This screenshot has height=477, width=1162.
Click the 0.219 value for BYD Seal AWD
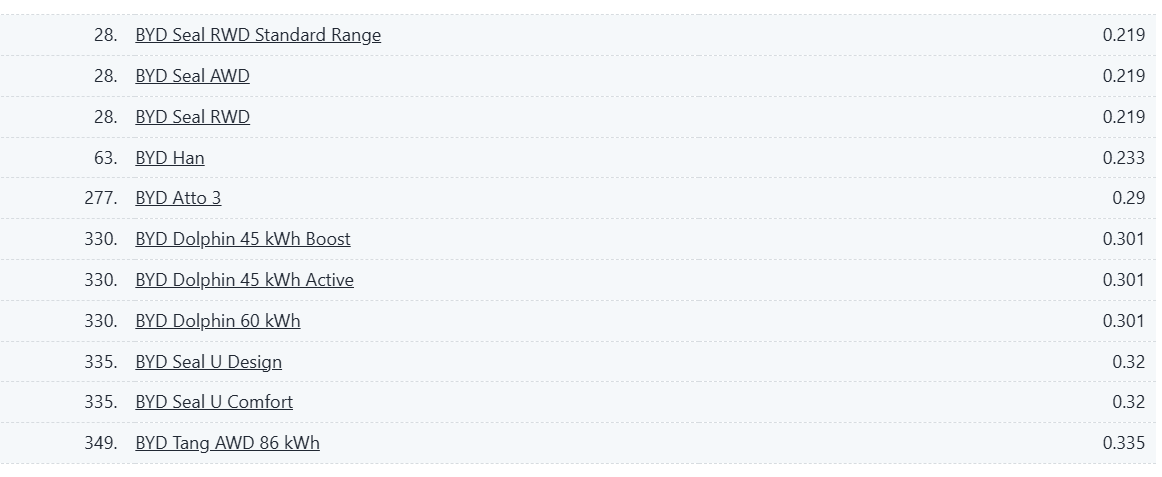click(1123, 76)
